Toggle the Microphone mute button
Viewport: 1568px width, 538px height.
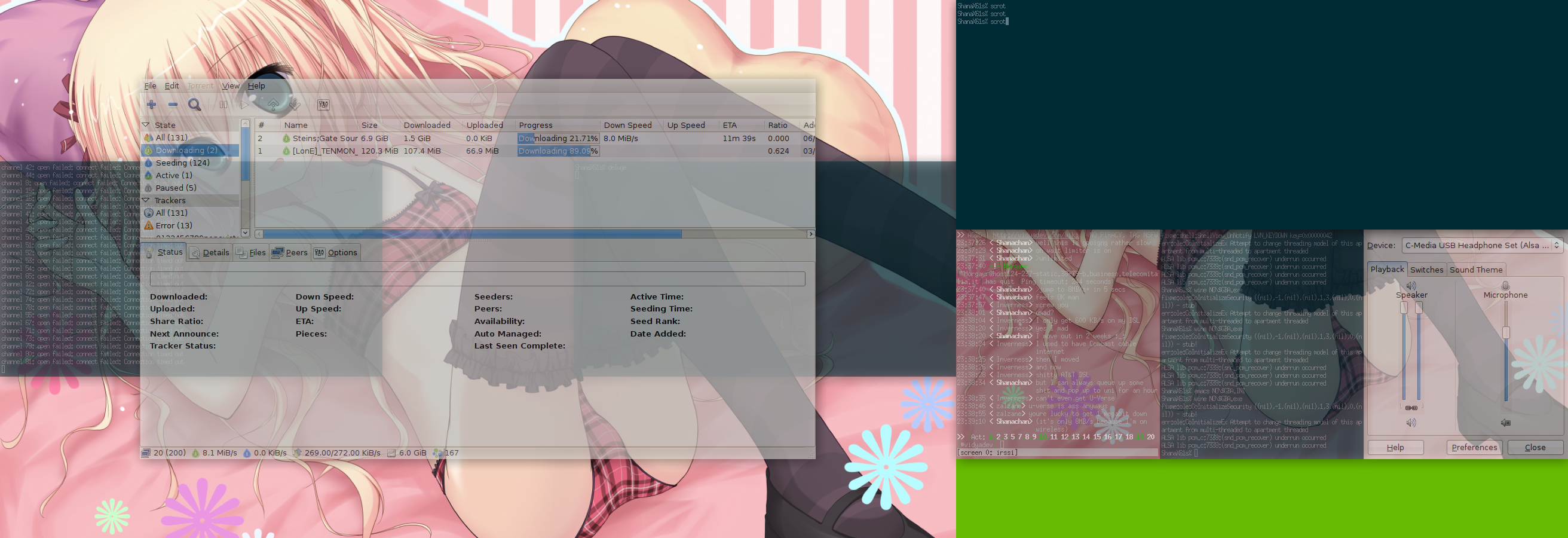[x=1505, y=423]
